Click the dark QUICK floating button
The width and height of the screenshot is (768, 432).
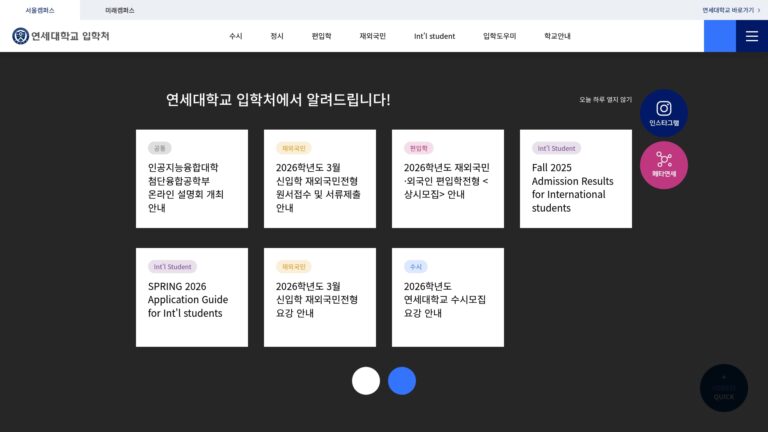click(x=723, y=388)
